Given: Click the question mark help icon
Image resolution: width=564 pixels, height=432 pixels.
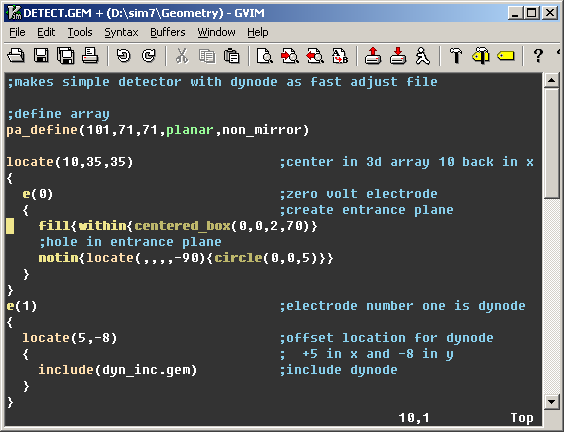Looking at the screenshot, I should (x=538, y=56).
